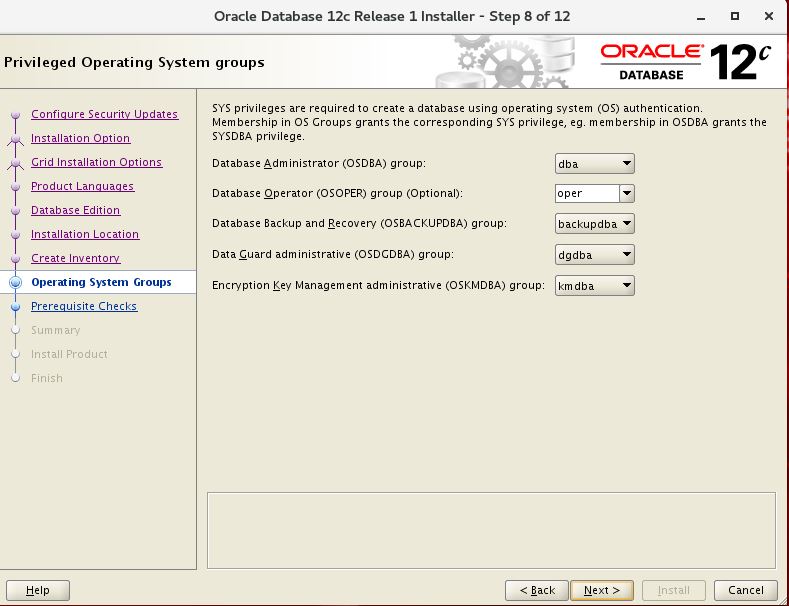
Task: Open the OSDGDBA dropdown showing dgdba
Action: point(594,255)
